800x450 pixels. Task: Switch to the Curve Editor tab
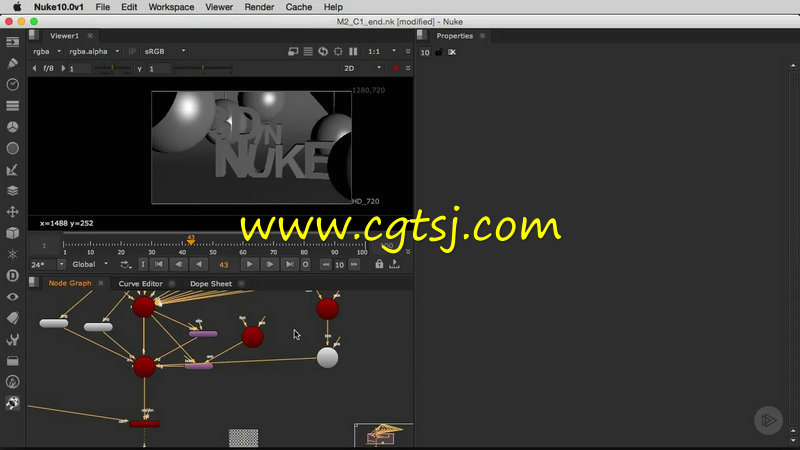coord(140,284)
